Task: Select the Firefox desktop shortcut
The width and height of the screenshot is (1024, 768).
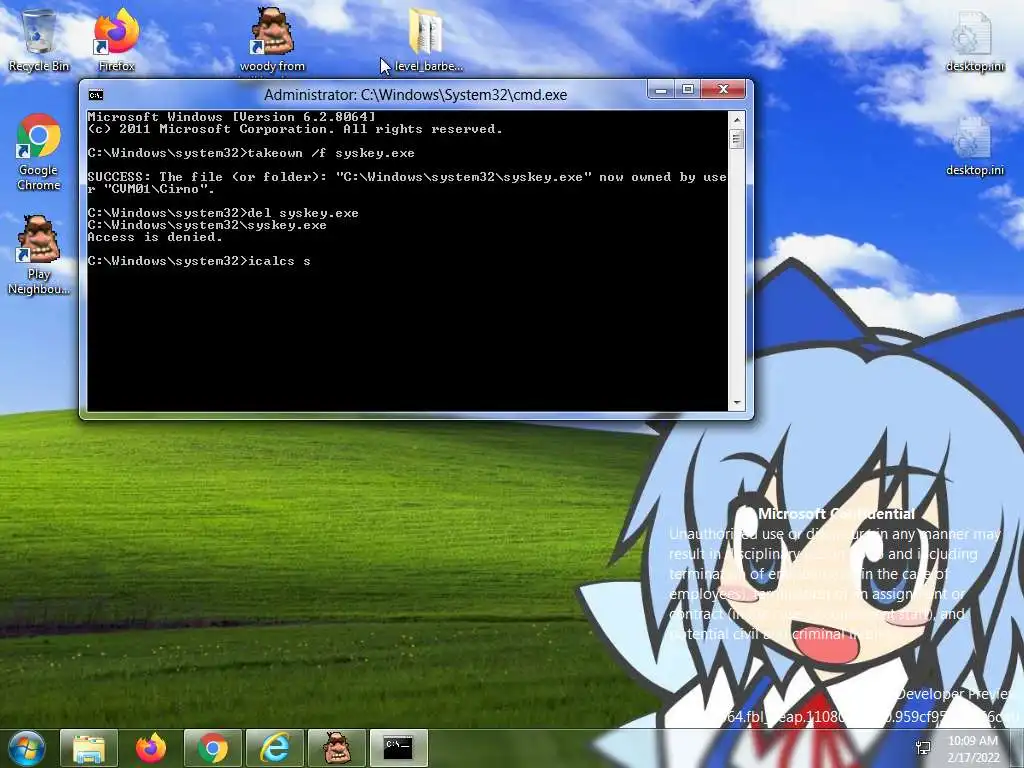Action: pyautogui.click(x=116, y=40)
